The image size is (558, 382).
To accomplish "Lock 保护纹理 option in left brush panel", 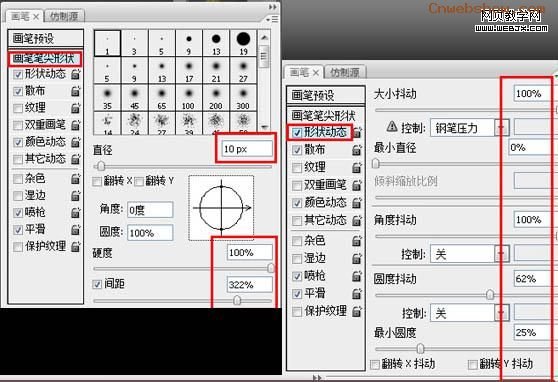I will [x=75, y=246].
